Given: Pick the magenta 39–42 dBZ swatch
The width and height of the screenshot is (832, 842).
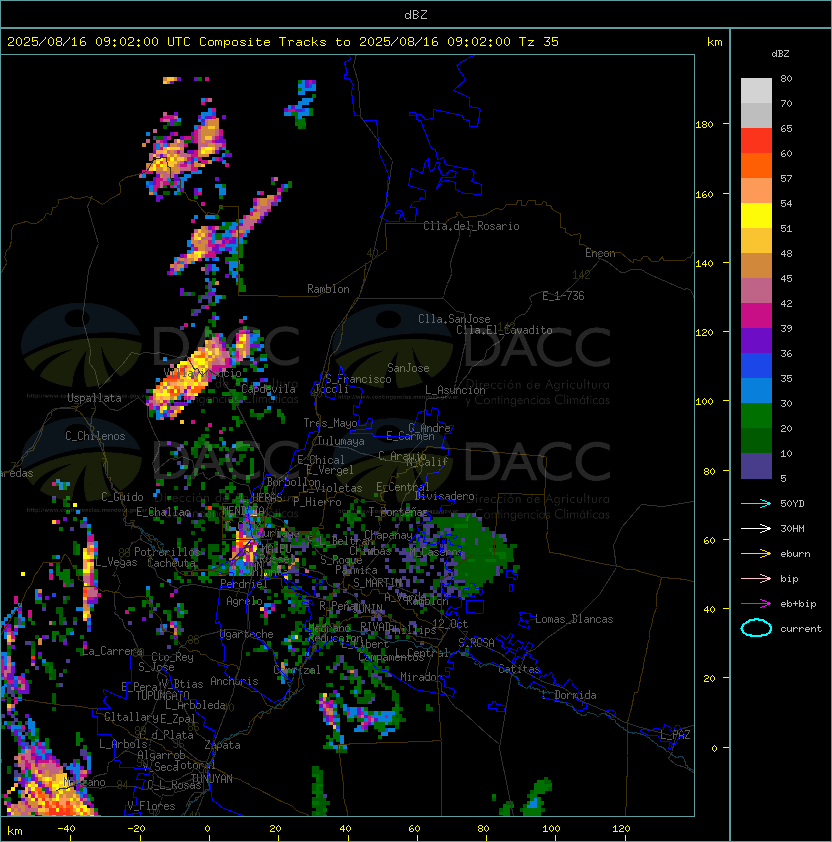Looking at the screenshot, I should tap(756, 316).
